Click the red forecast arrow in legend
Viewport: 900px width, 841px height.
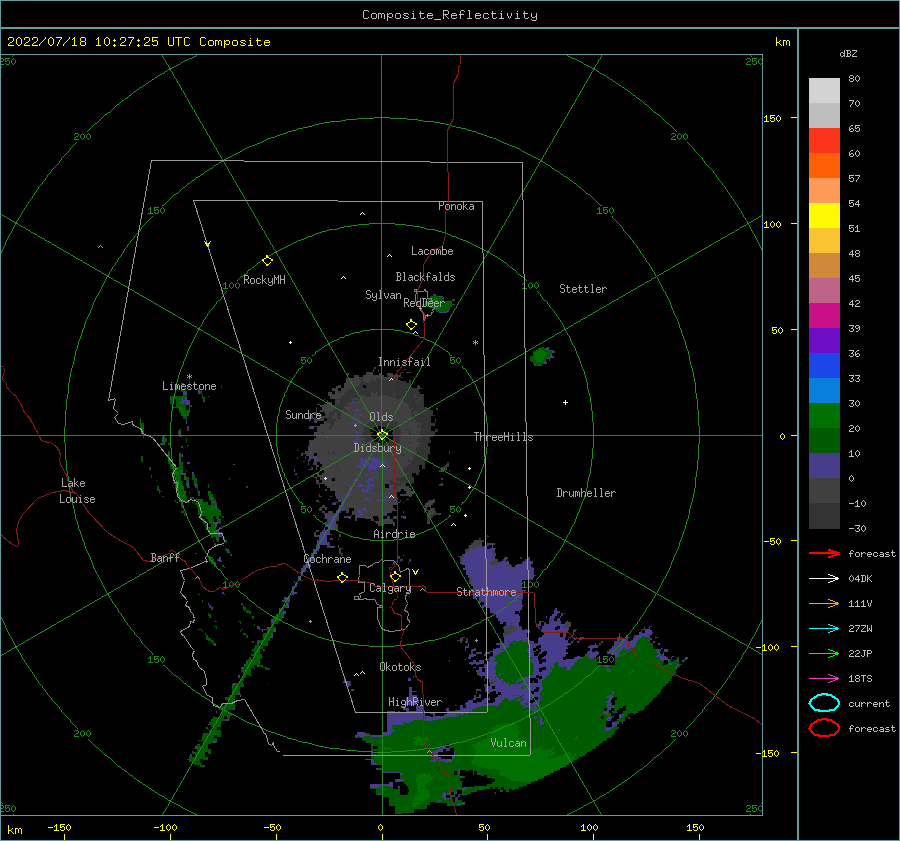pos(824,553)
